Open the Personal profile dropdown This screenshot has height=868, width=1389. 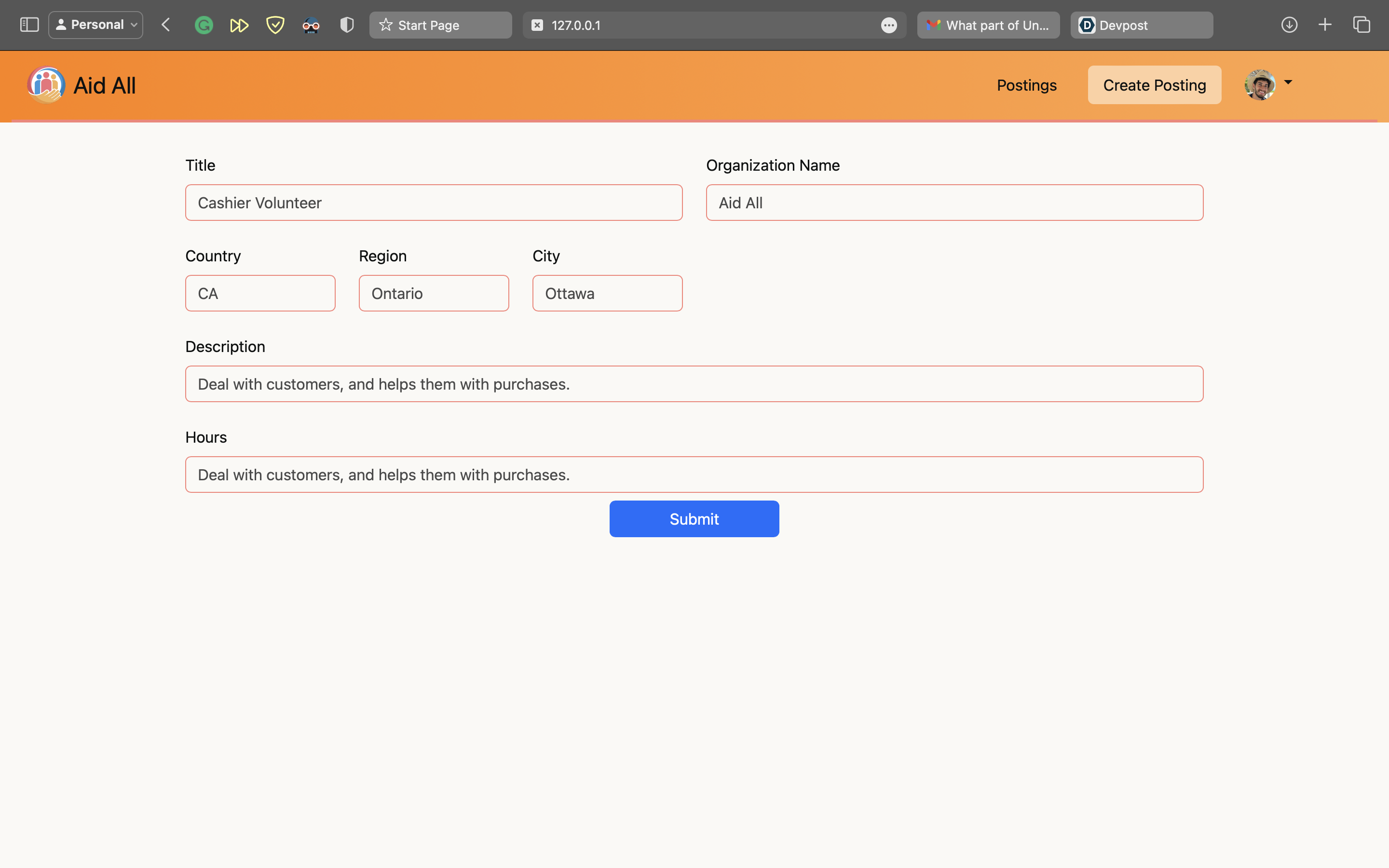click(96, 25)
